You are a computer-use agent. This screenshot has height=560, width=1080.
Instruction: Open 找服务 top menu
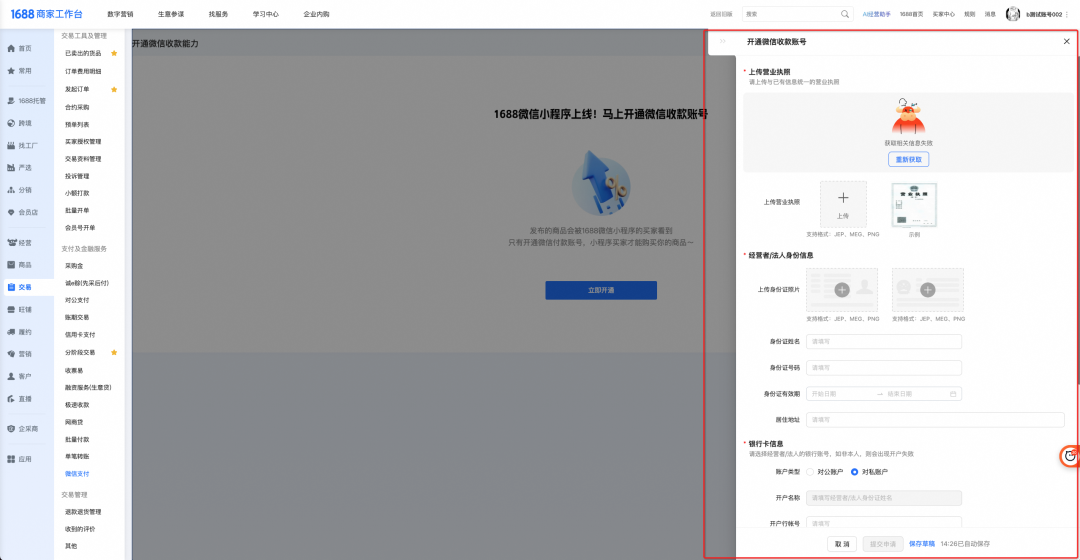[x=218, y=14]
